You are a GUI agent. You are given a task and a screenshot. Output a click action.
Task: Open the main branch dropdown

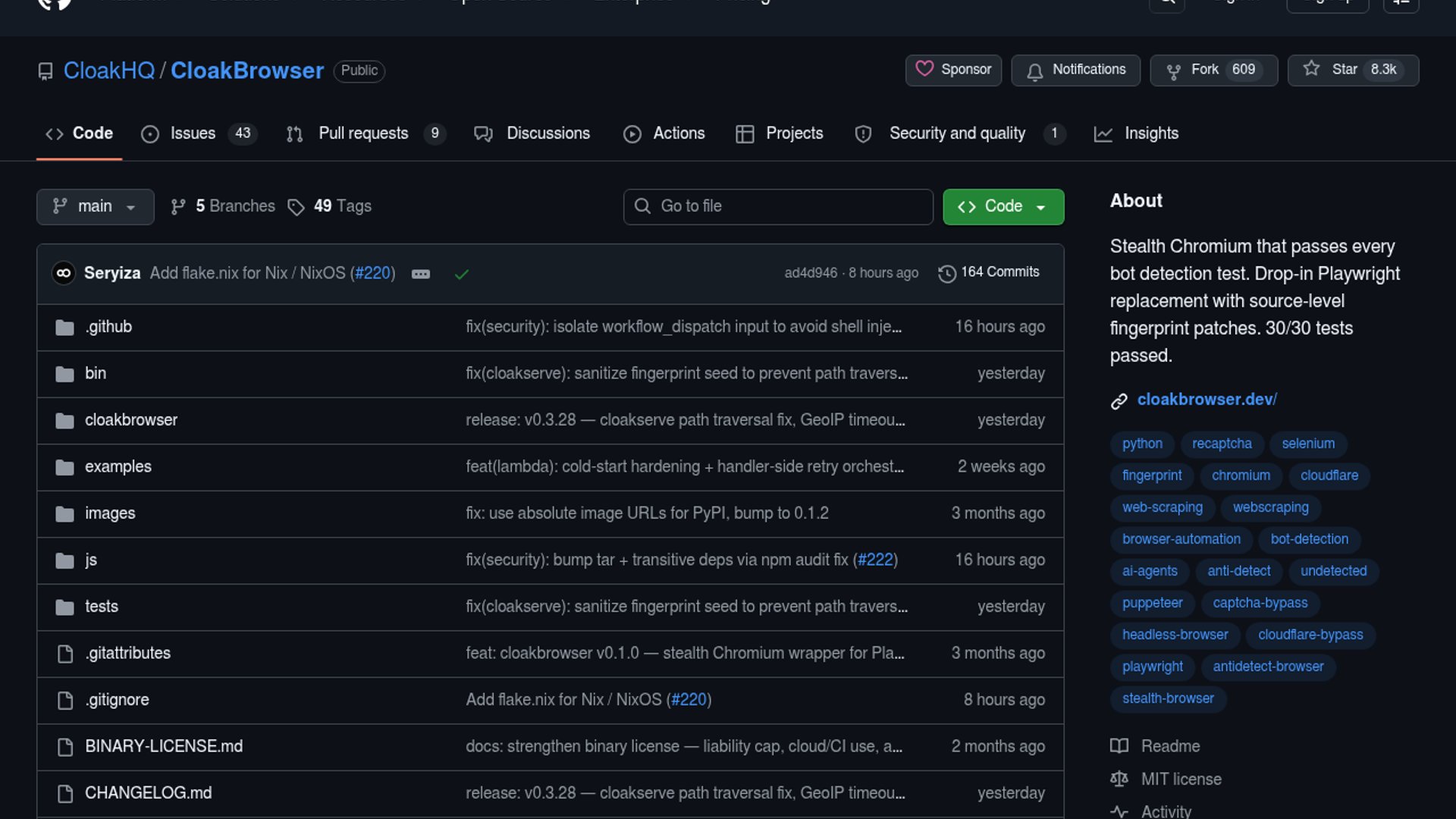point(96,207)
